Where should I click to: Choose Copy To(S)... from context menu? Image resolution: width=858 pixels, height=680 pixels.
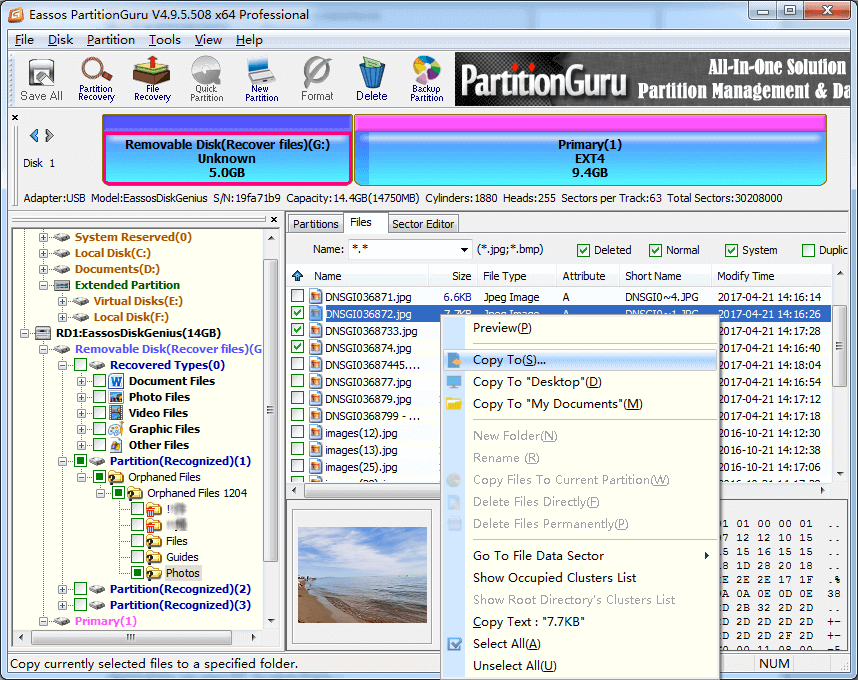tap(580, 360)
